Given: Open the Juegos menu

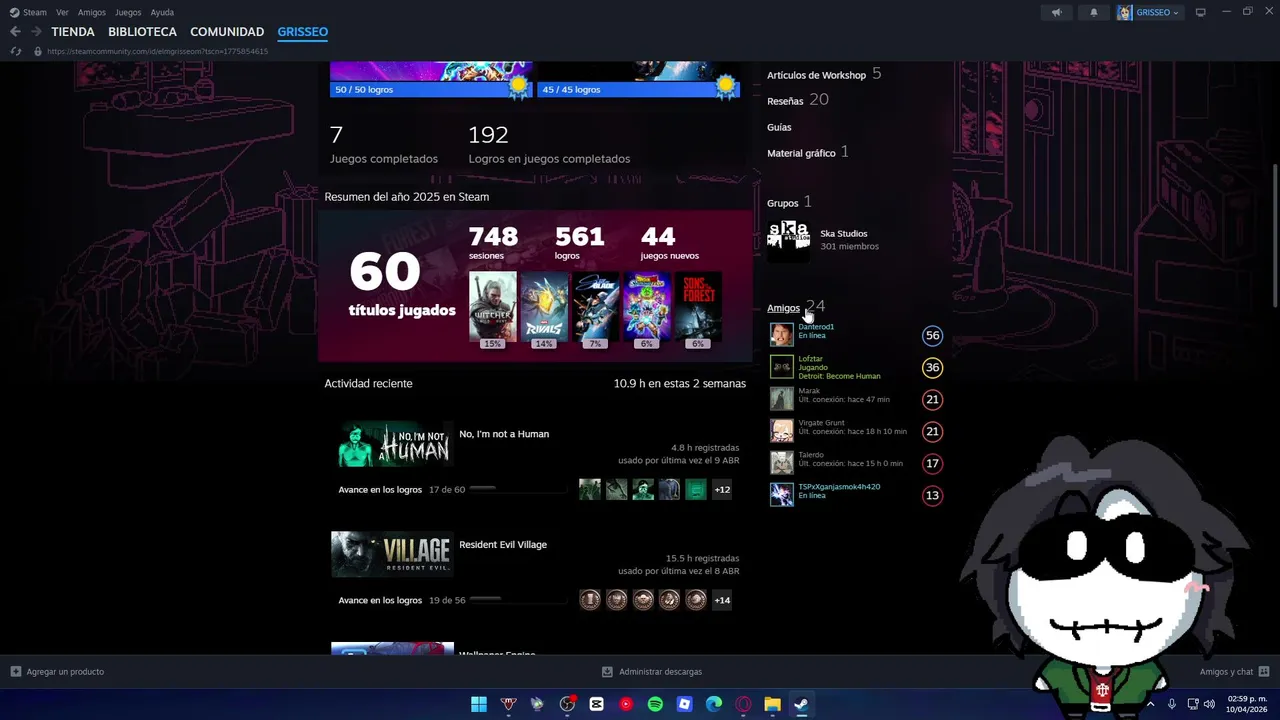Looking at the screenshot, I should pos(128,12).
